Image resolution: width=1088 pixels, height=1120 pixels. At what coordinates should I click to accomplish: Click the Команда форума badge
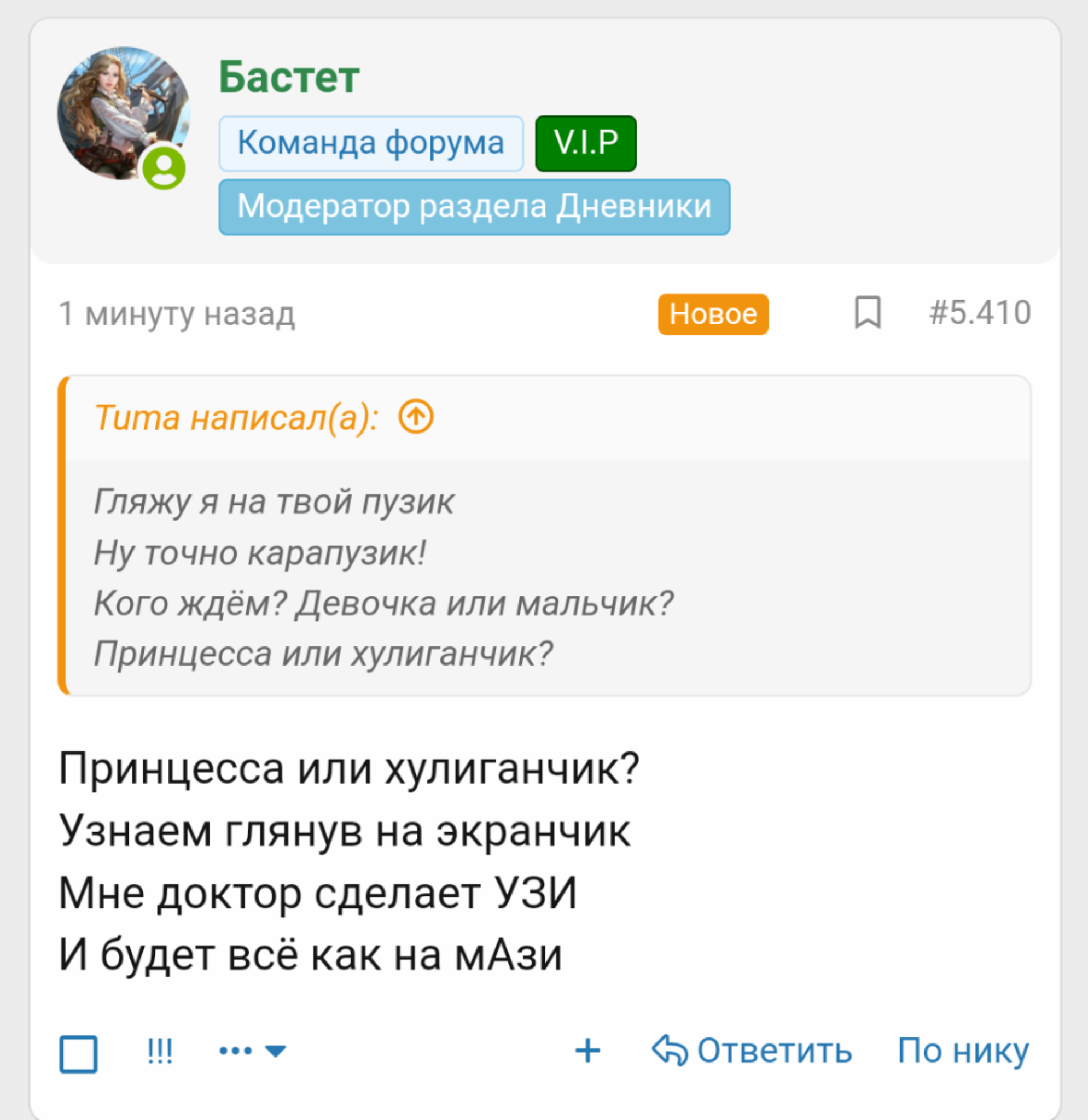371,143
